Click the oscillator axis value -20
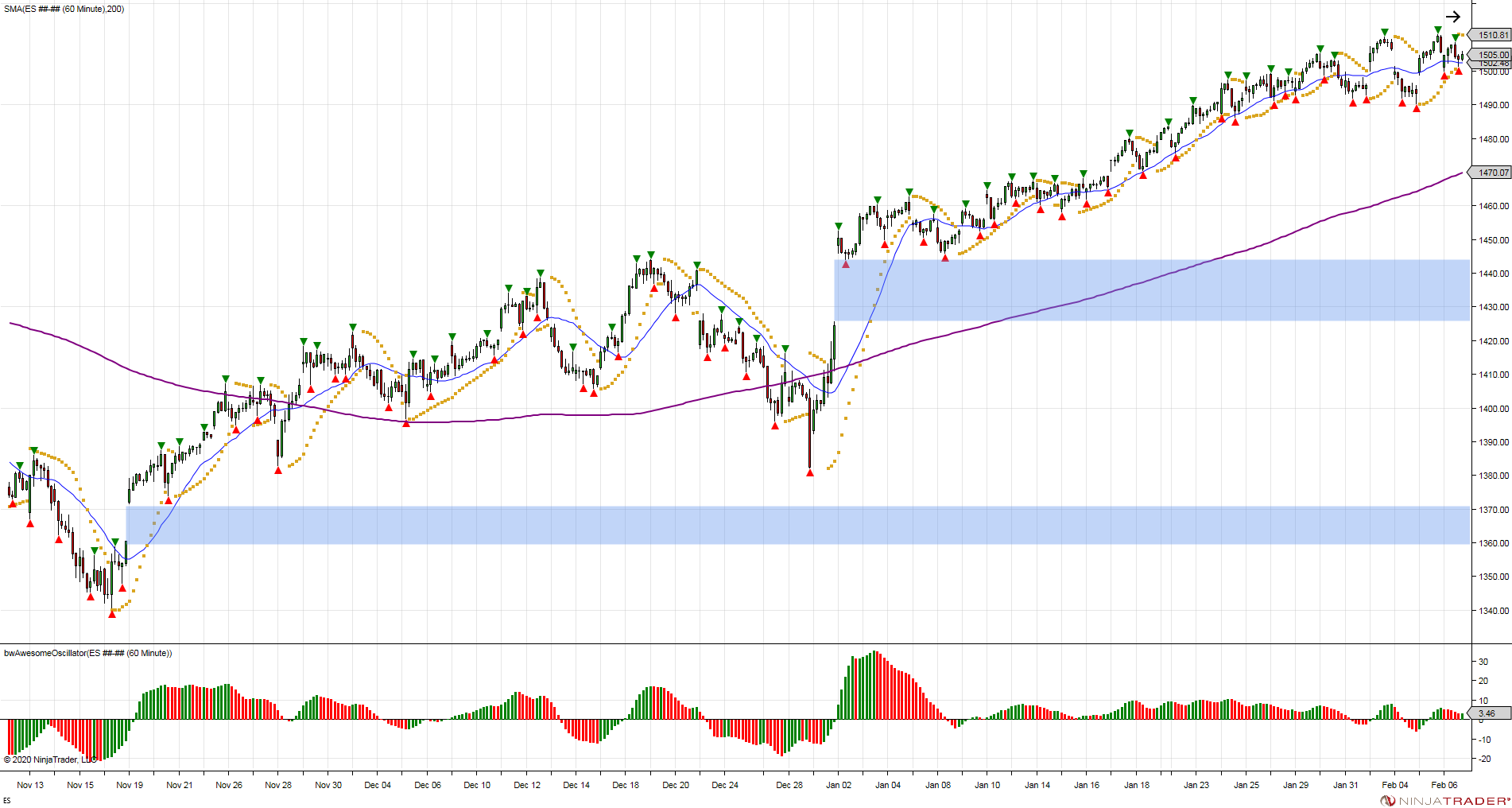This screenshot has height=808, width=1512. click(x=1483, y=759)
